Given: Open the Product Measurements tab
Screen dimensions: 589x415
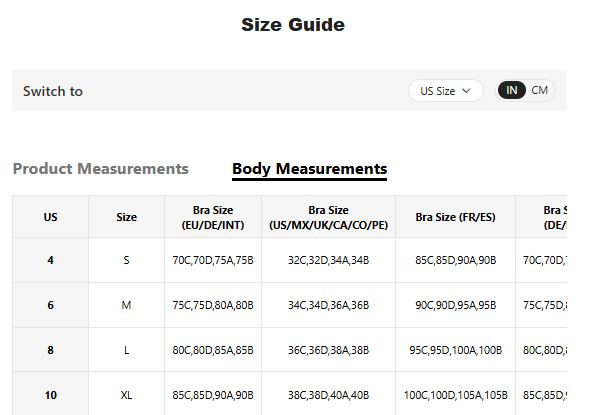Looking at the screenshot, I should coord(101,169).
